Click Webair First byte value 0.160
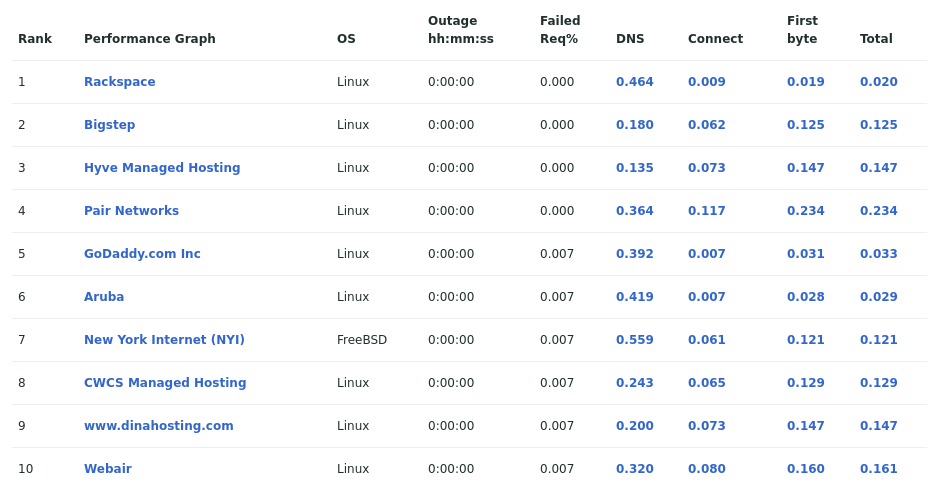 (x=805, y=468)
